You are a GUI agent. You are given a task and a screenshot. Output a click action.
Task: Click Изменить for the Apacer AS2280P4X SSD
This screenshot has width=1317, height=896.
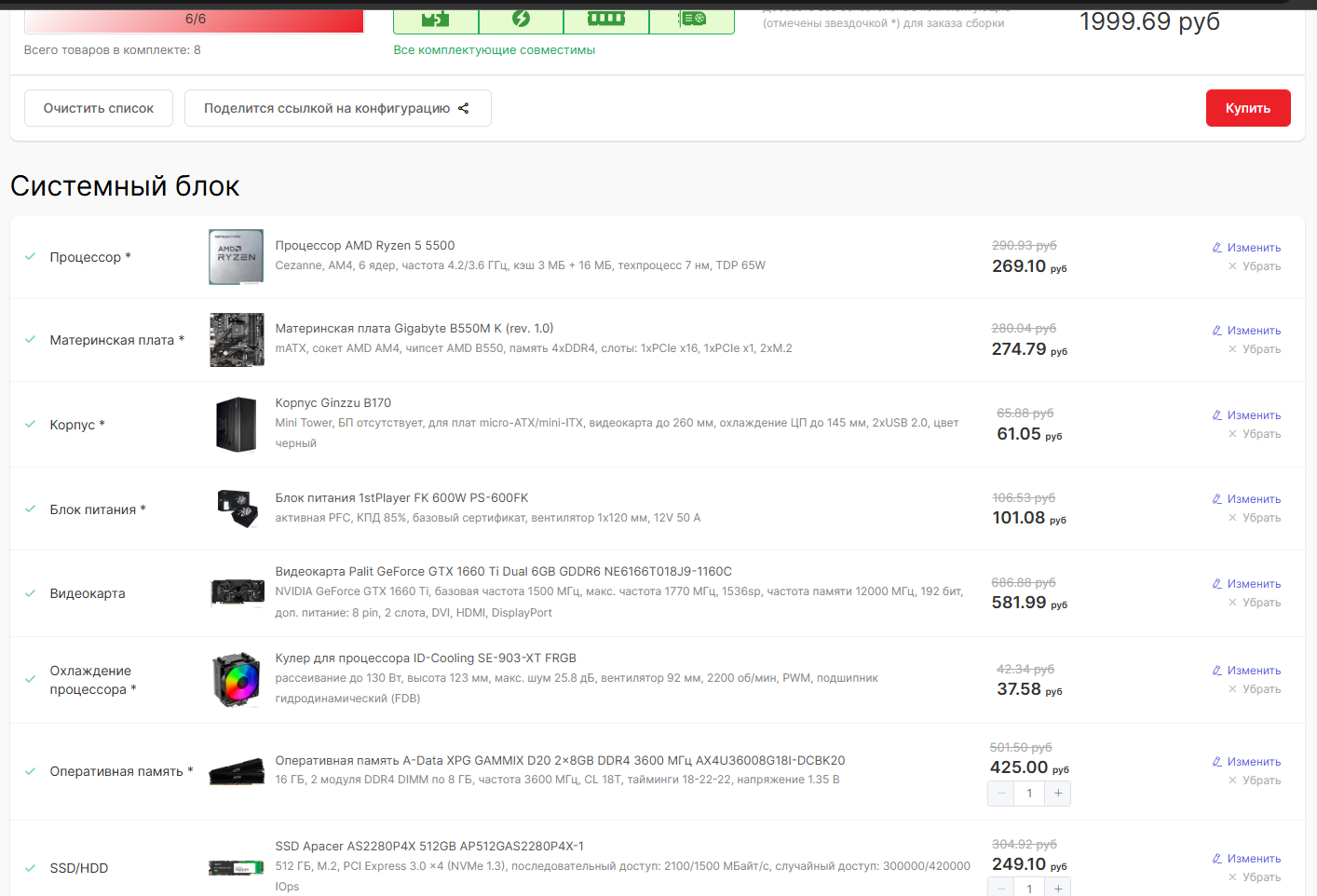click(1246, 859)
